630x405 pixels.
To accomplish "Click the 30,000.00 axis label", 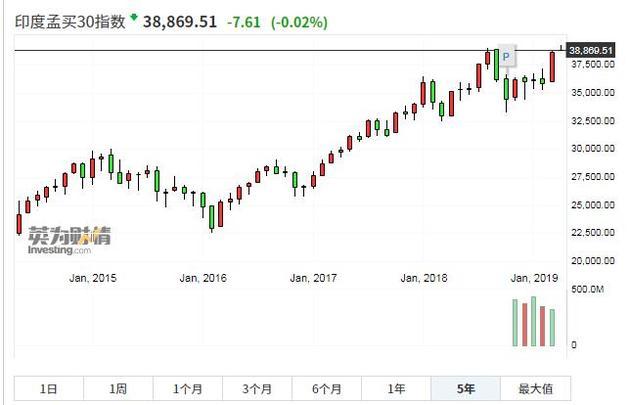I will click(593, 148).
